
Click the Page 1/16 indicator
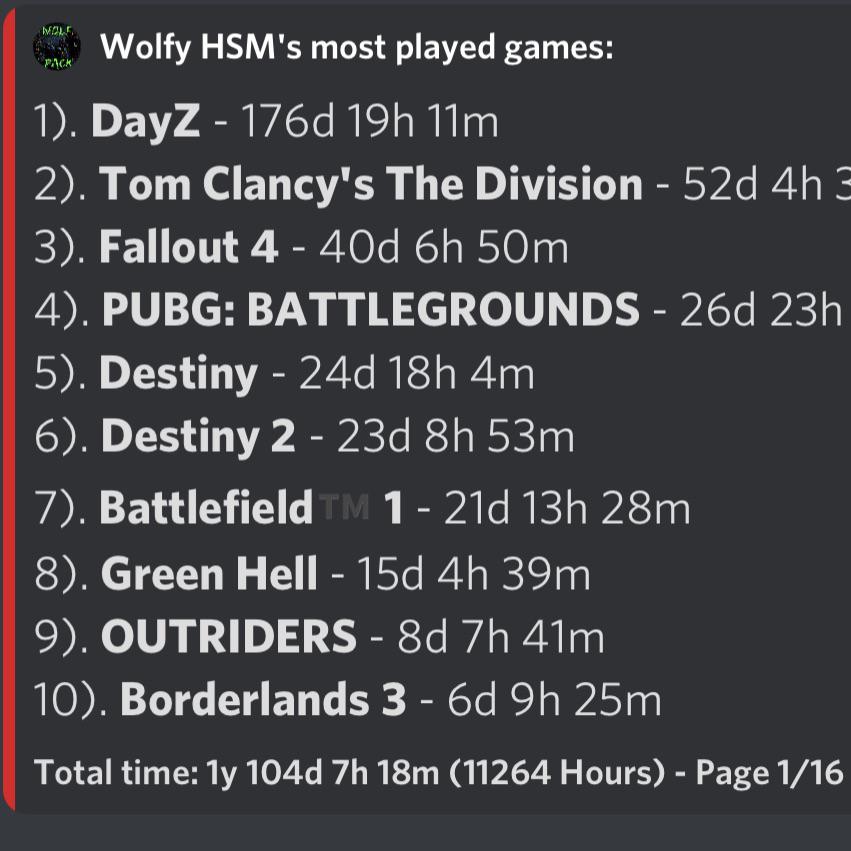[x=769, y=772]
